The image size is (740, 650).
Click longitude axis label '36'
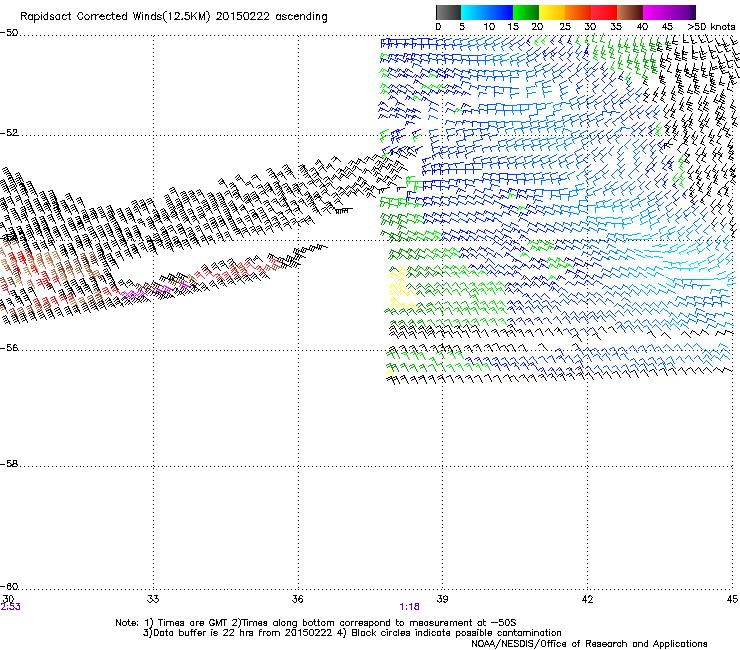tap(297, 599)
